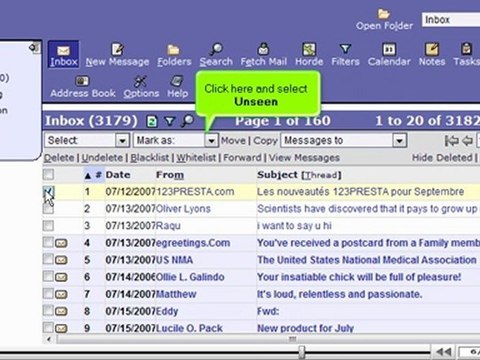Image resolution: width=480 pixels, height=360 pixels.
Task: Click the video playback progress slider handle
Action: click(302, 352)
